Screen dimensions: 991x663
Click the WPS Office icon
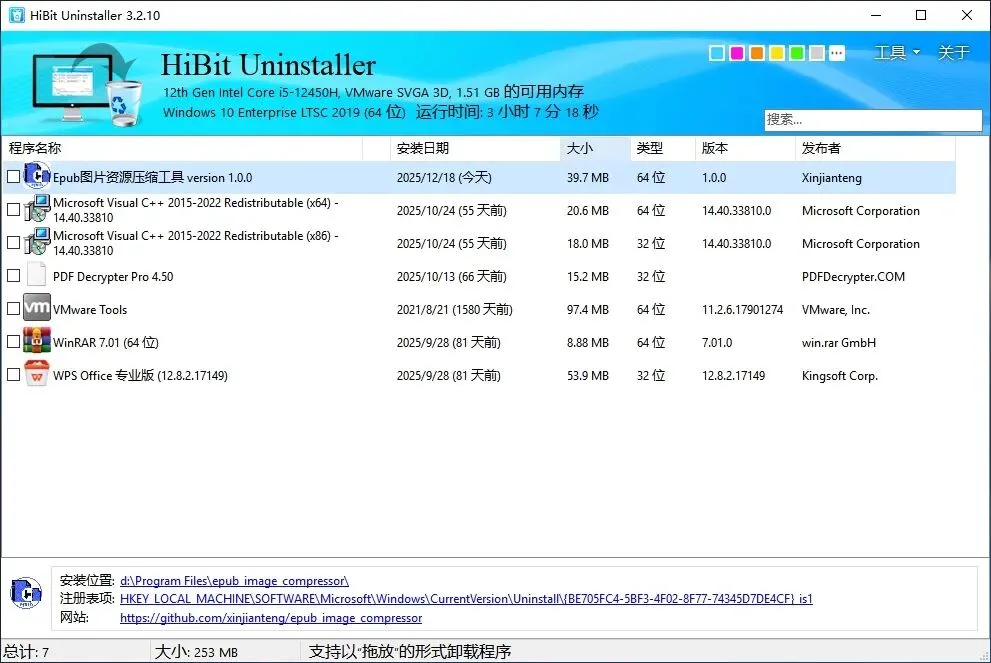tap(37, 373)
